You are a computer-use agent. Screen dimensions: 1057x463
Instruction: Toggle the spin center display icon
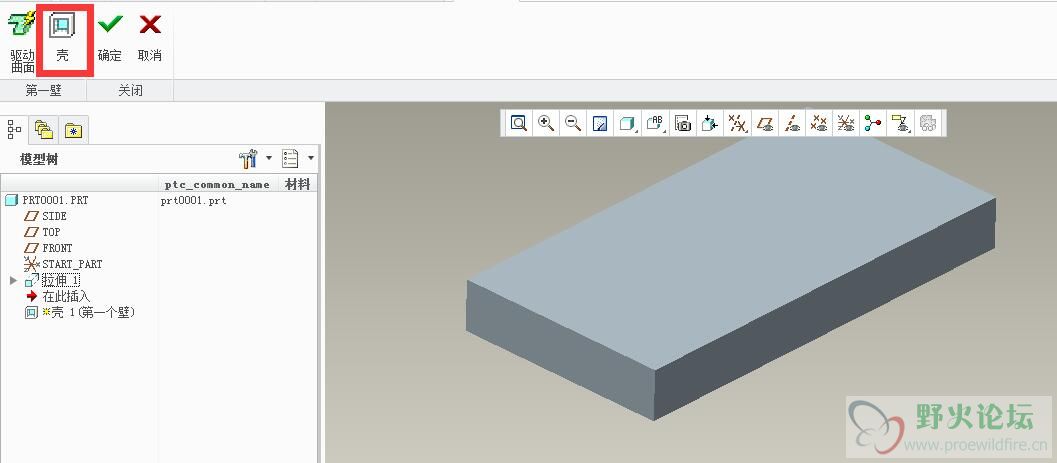tap(873, 123)
